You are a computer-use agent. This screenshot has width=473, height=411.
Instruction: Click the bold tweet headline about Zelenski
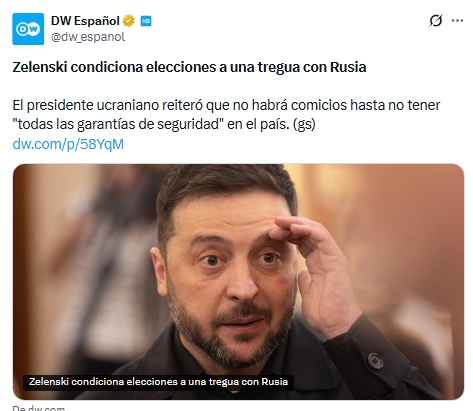coord(189,67)
